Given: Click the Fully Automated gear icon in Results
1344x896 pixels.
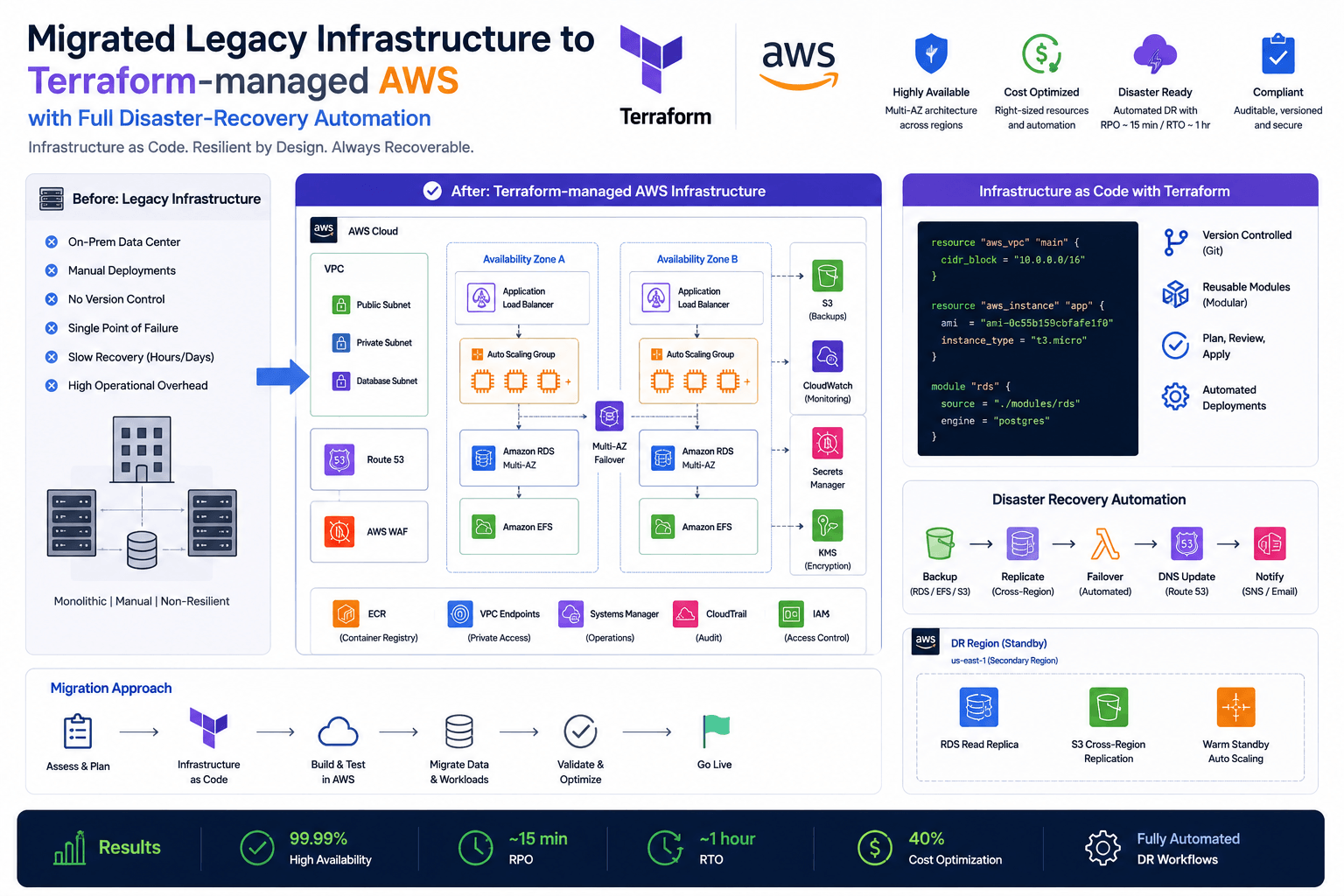Looking at the screenshot, I should pos(1102,848).
